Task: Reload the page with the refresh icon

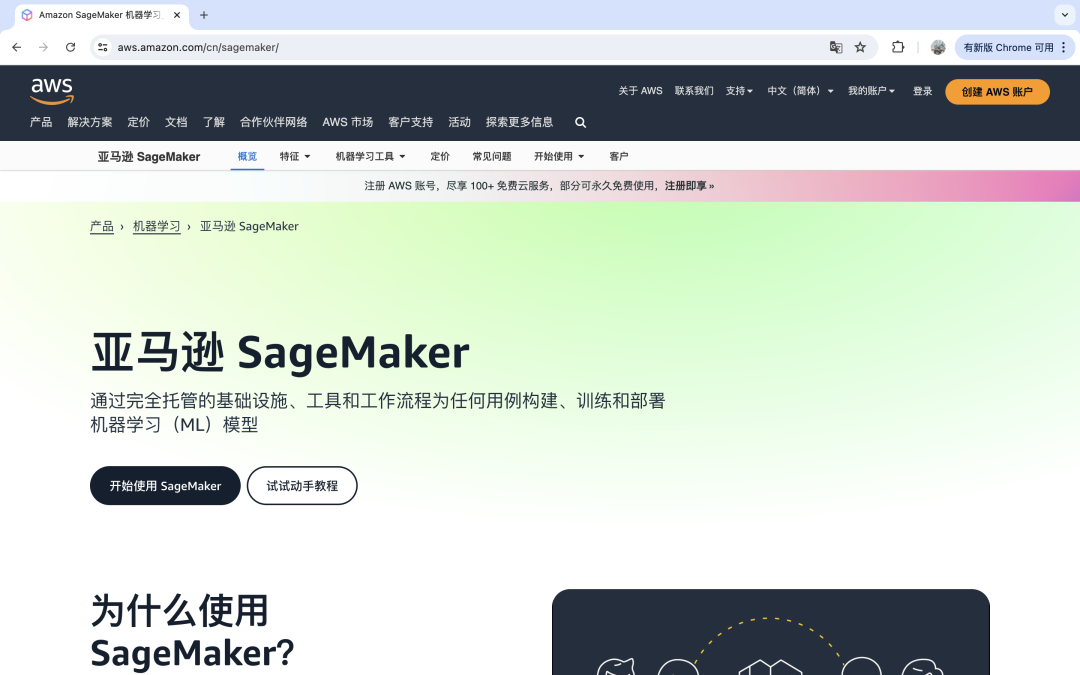Action: click(x=70, y=47)
